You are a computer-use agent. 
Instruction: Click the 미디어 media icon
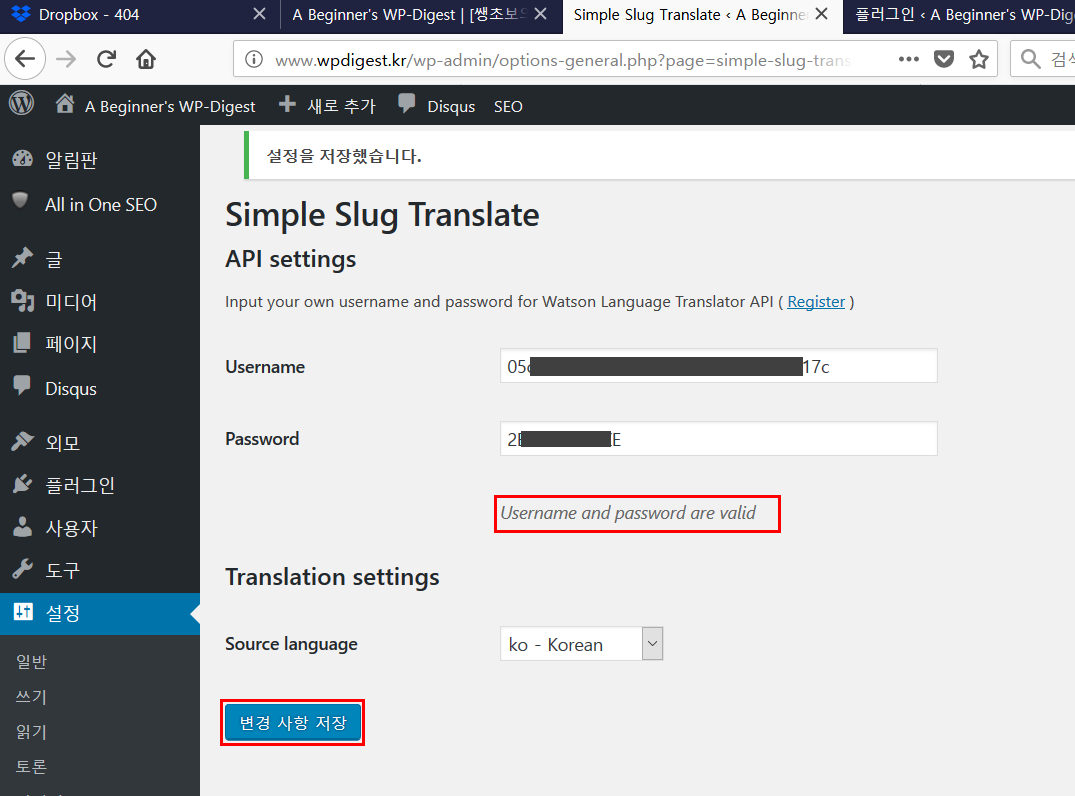pyautogui.click(x=22, y=300)
